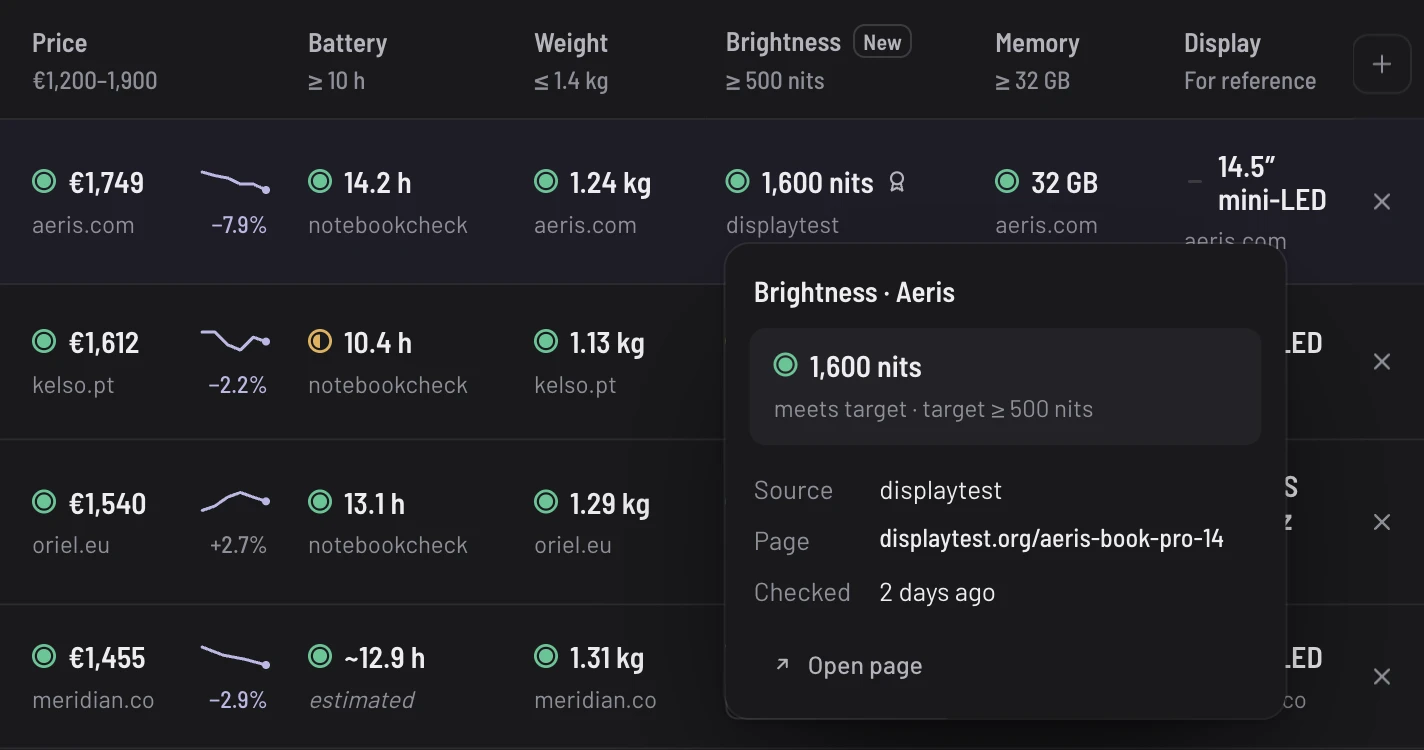Click the 32 GB memory value
This screenshot has height=750, width=1424.
(1065, 183)
